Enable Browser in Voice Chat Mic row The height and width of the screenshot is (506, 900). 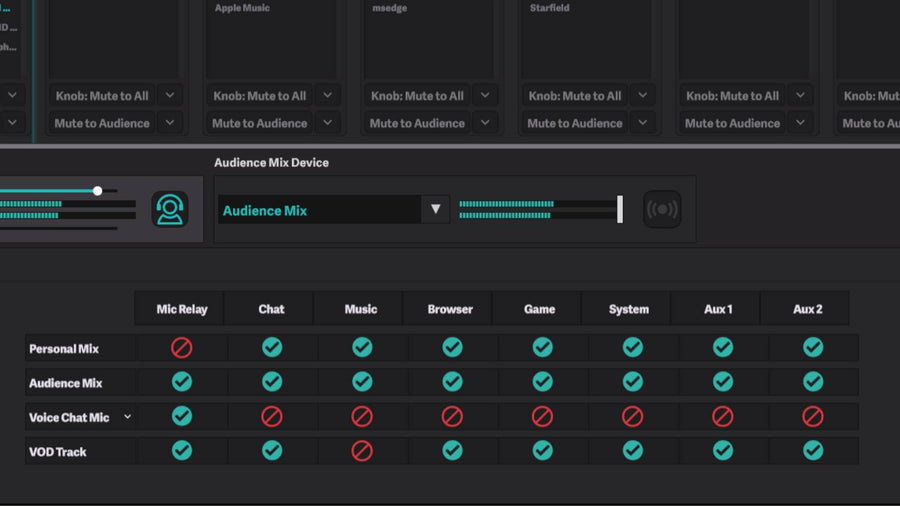(x=452, y=417)
